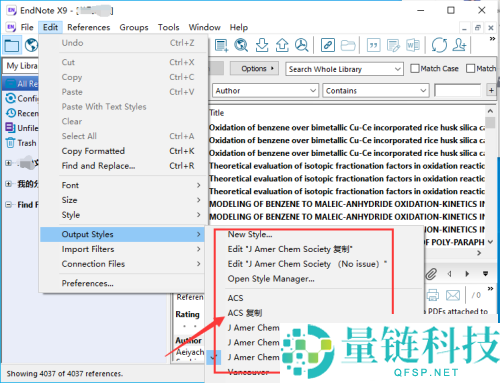This screenshot has height=383, width=500.
Task: Click the previous reference left arrow
Action: click(x=449, y=274)
